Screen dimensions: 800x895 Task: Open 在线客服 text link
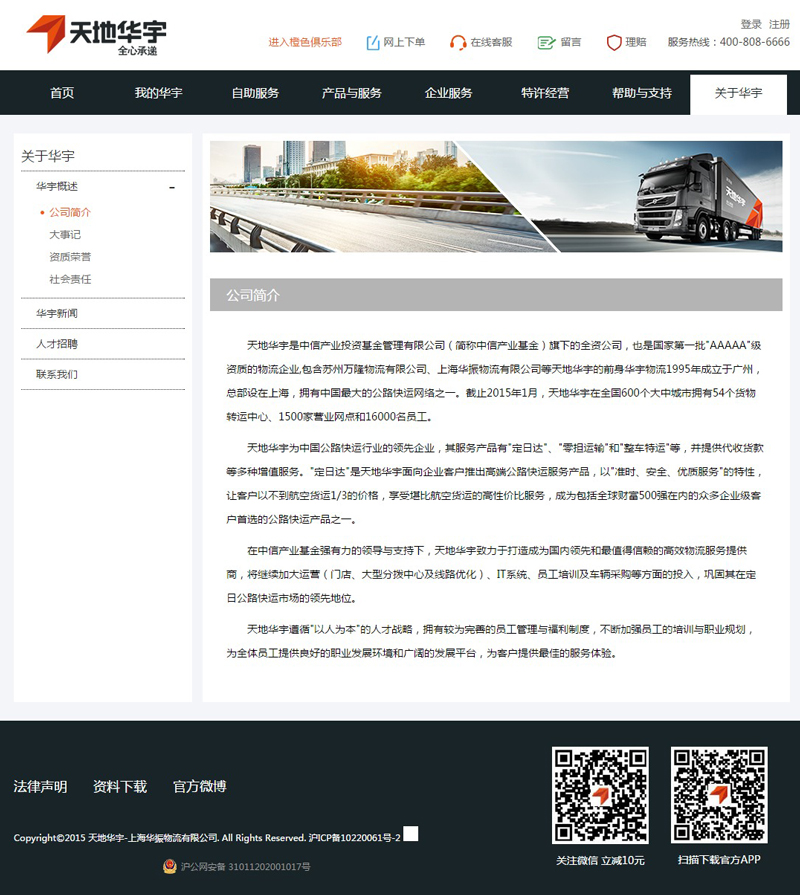(x=491, y=42)
